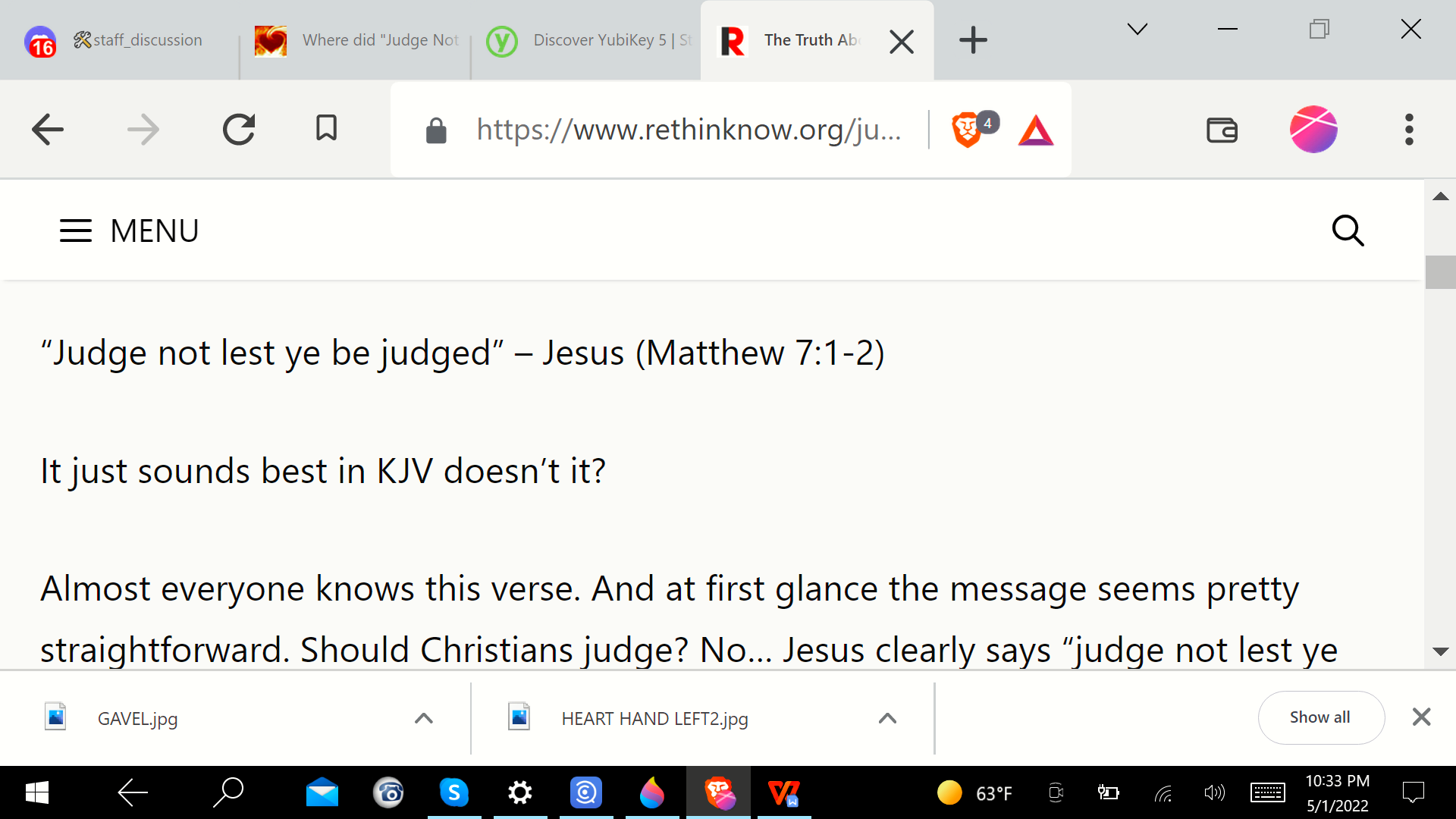Expand the hamburger MENU on the site
Viewport: 1456px width, 819px height.
click(x=129, y=231)
